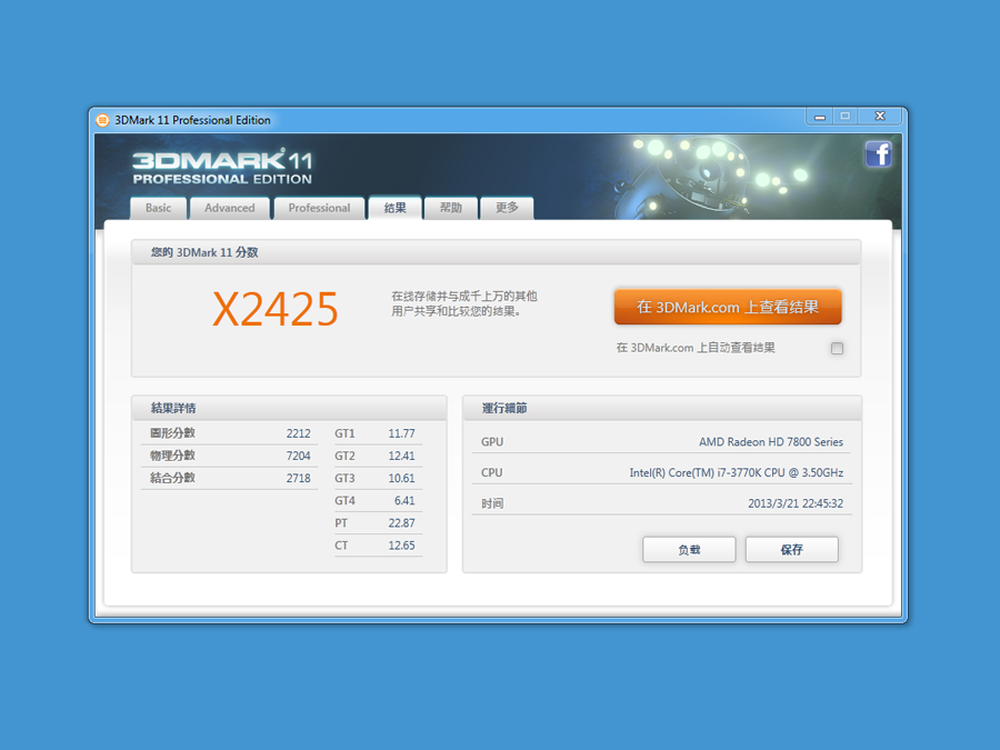
Task: Click the X2425 score value
Action: pyautogui.click(x=275, y=309)
